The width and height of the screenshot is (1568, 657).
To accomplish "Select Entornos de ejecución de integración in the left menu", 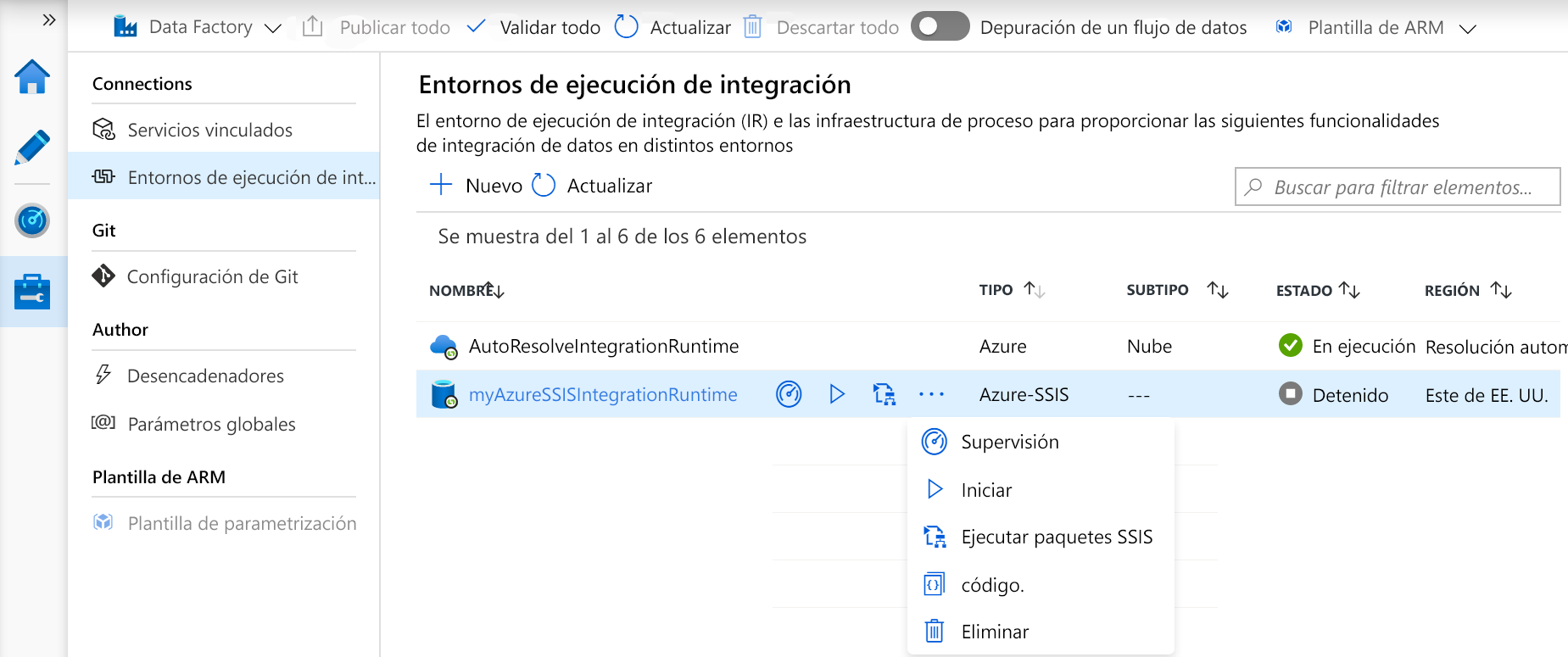I will [224, 176].
